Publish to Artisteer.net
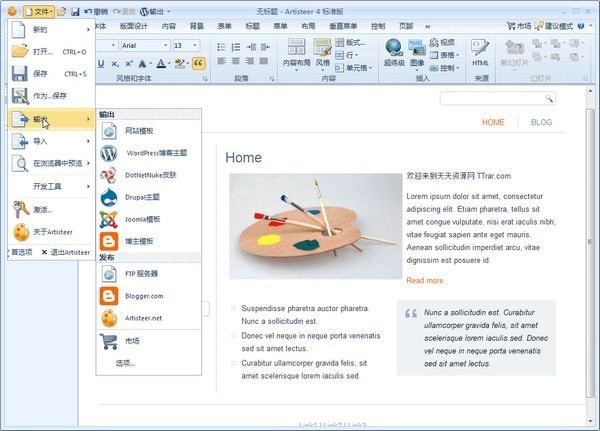 click(144, 318)
